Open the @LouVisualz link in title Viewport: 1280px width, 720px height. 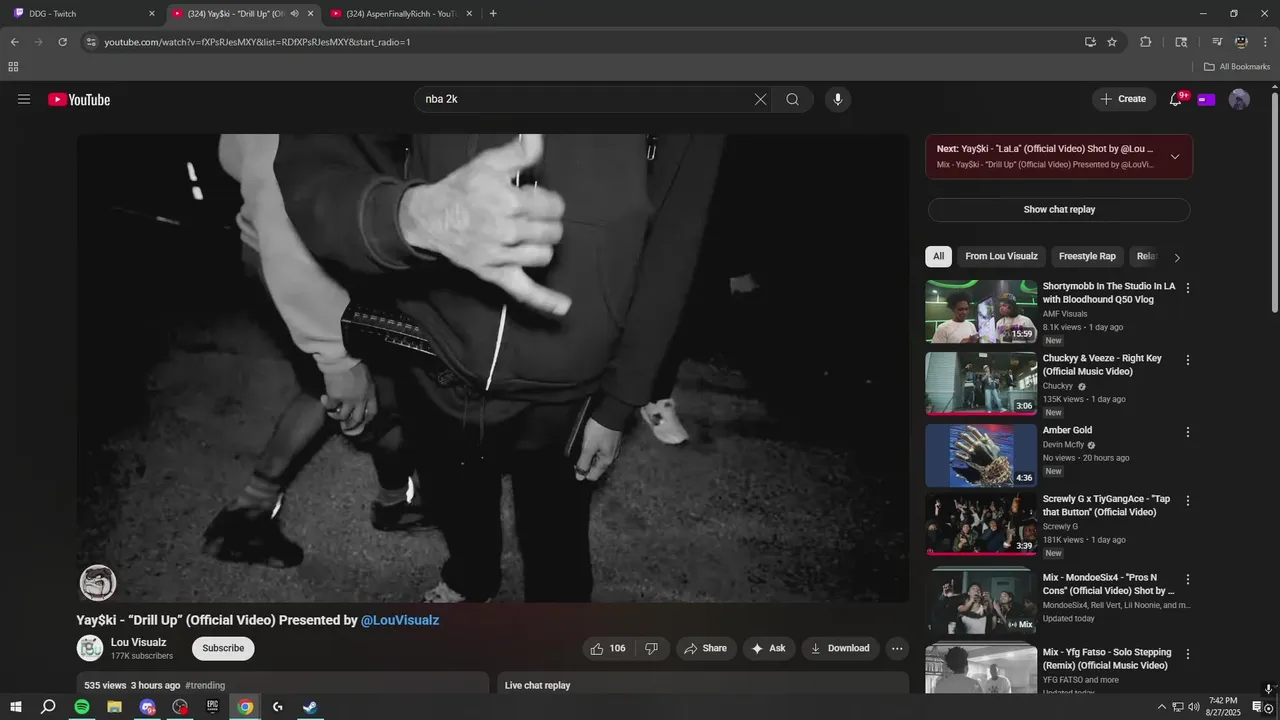tap(400, 620)
